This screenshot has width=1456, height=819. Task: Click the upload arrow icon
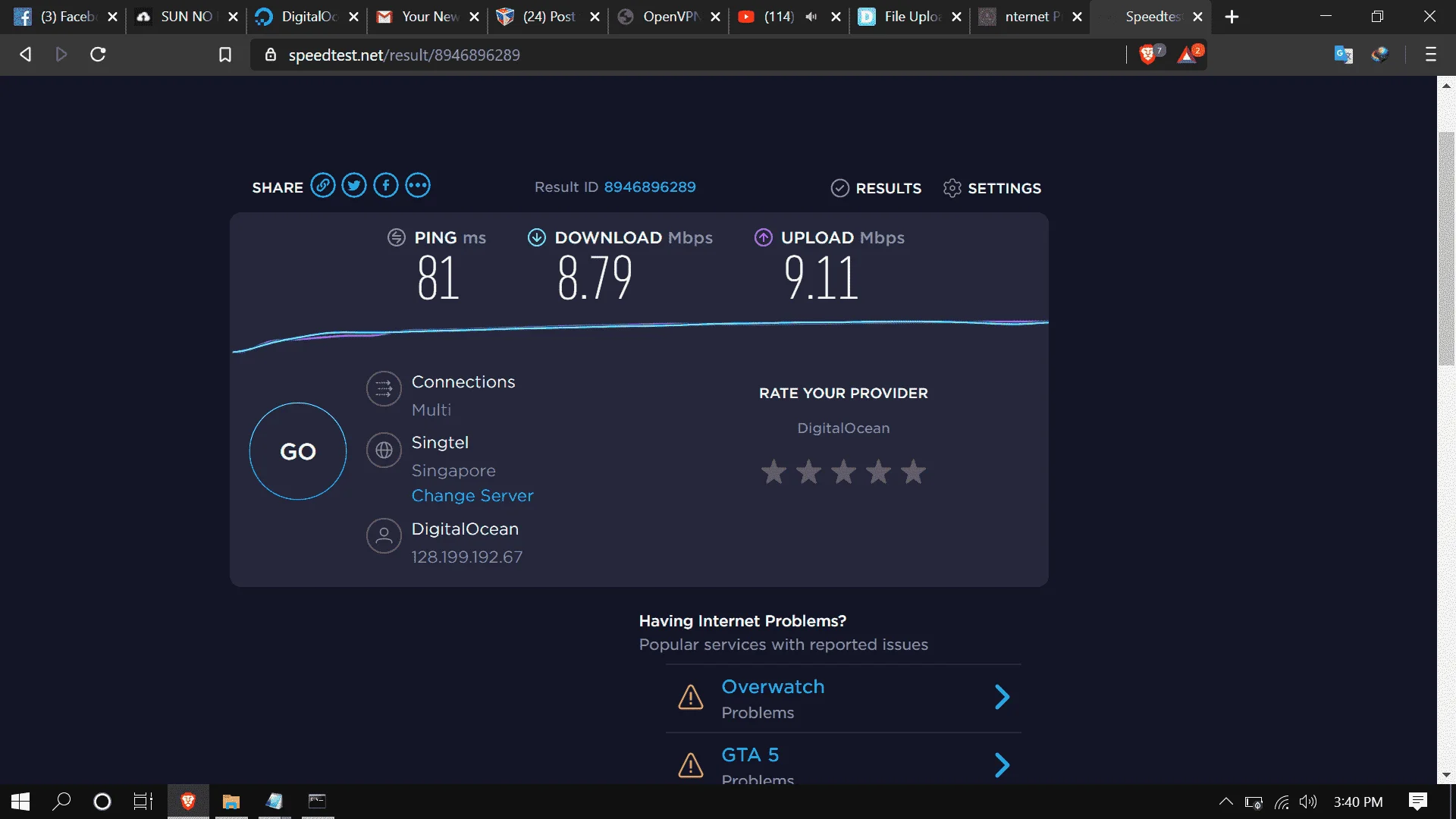[x=764, y=237]
